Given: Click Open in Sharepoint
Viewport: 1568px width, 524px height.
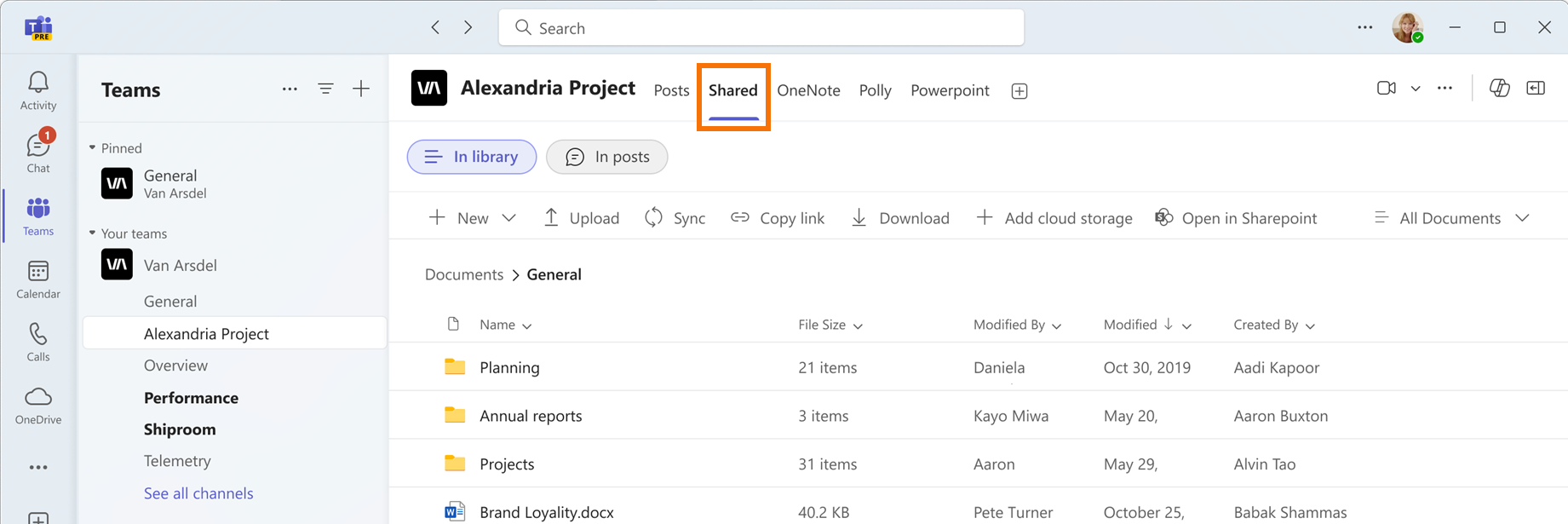Looking at the screenshot, I should (x=1236, y=218).
